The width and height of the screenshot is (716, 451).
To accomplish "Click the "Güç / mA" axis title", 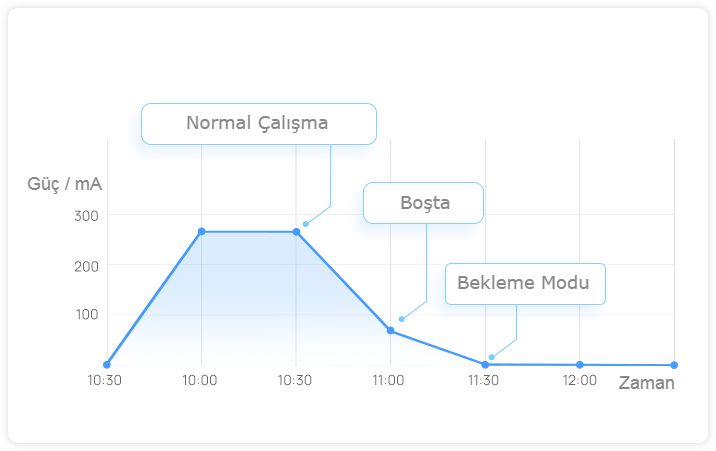I will pos(65,184).
